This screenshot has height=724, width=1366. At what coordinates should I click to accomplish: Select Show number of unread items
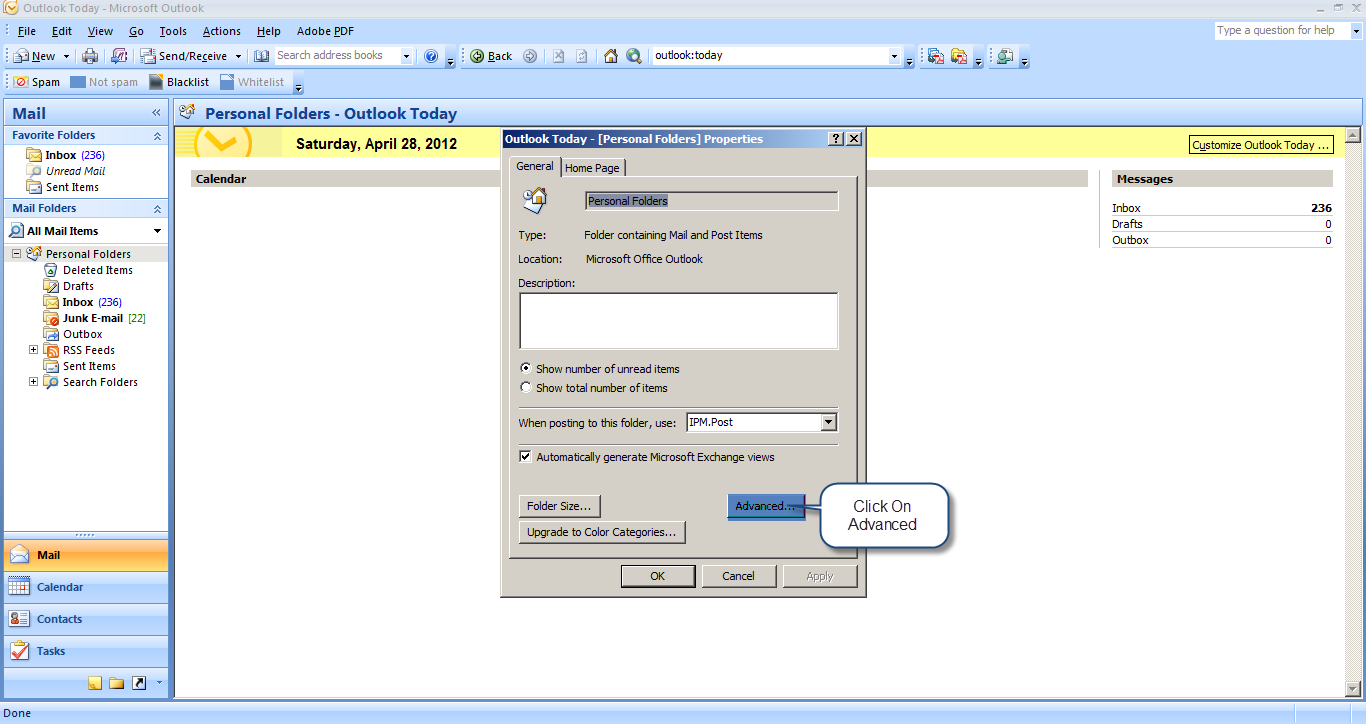pos(599,369)
